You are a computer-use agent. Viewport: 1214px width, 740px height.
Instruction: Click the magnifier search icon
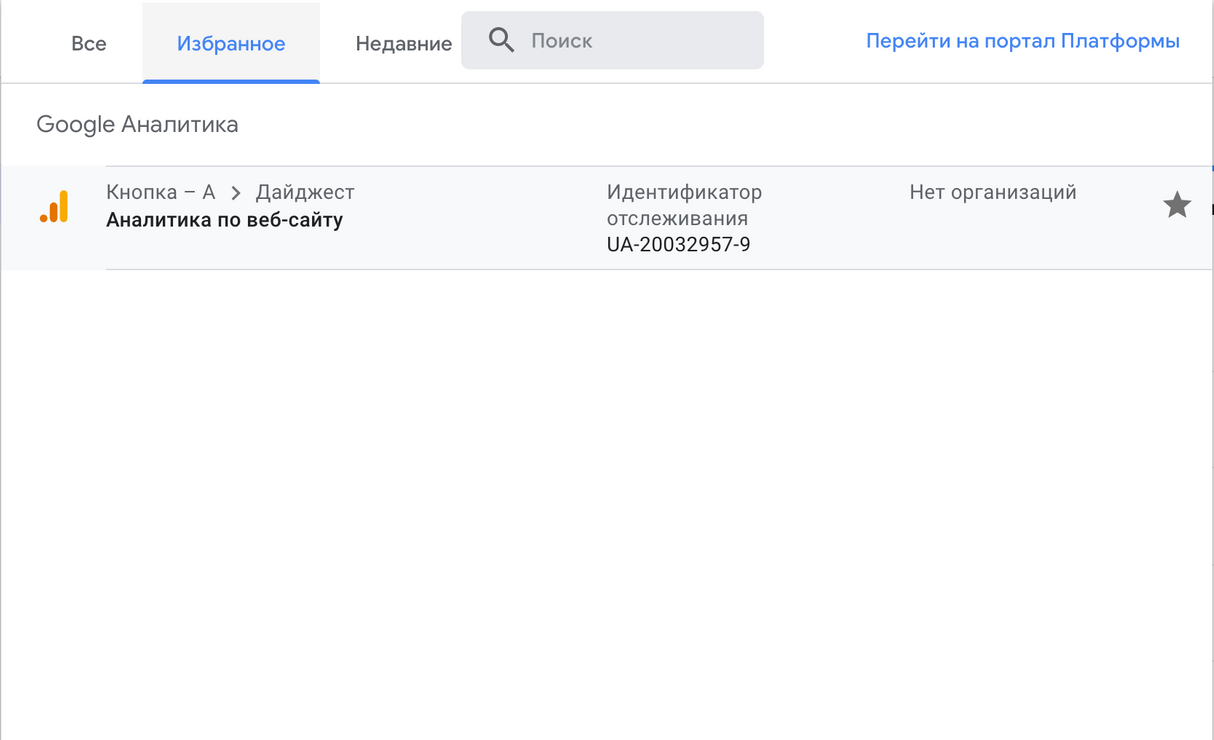click(x=501, y=41)
